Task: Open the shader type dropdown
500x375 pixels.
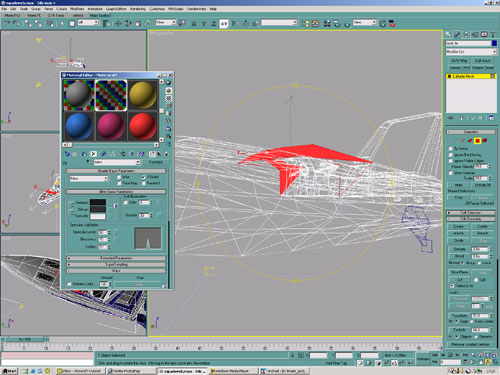Action: [x=89, y=179]
